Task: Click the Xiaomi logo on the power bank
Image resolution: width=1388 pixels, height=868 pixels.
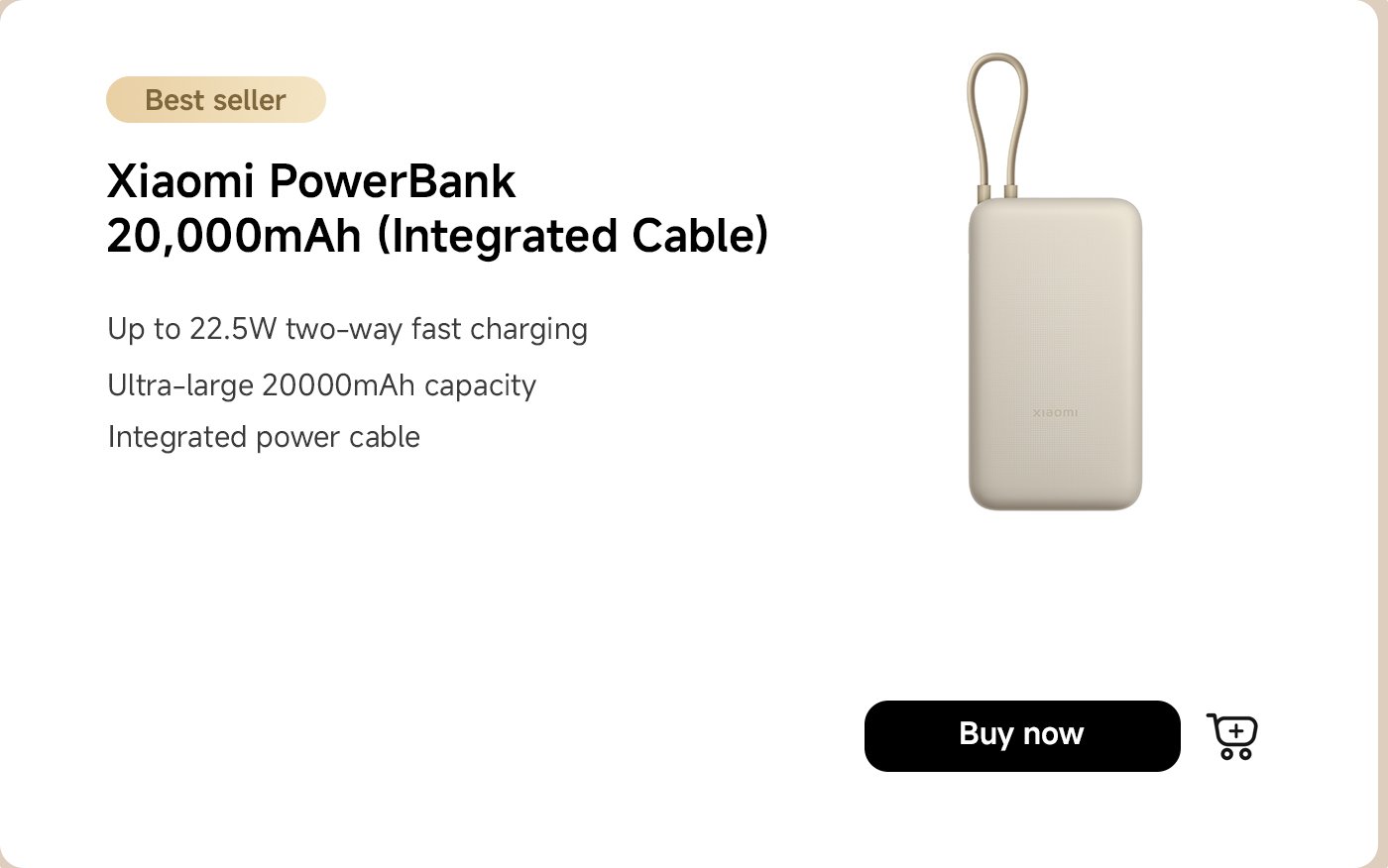Action: click(1055, 411)
